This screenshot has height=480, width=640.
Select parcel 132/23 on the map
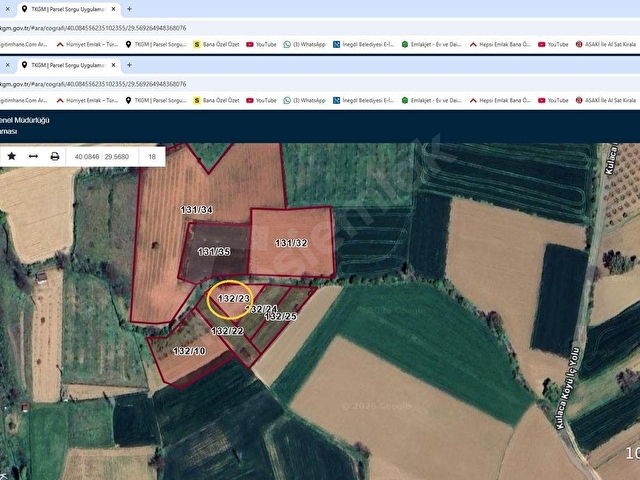(233, 299)
